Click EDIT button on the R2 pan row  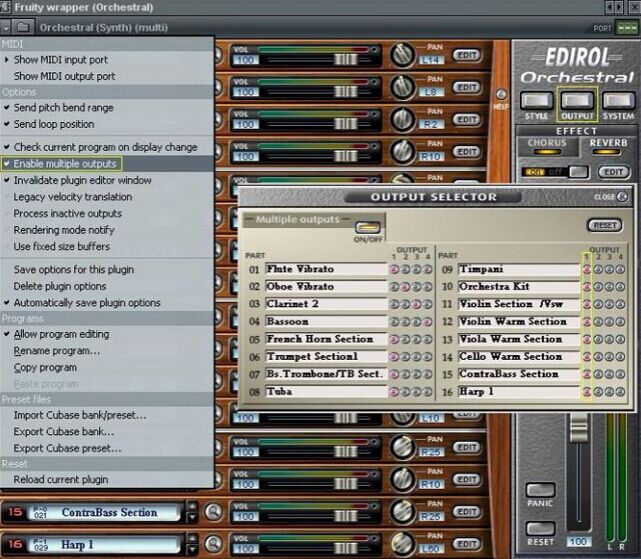(466, 119)
